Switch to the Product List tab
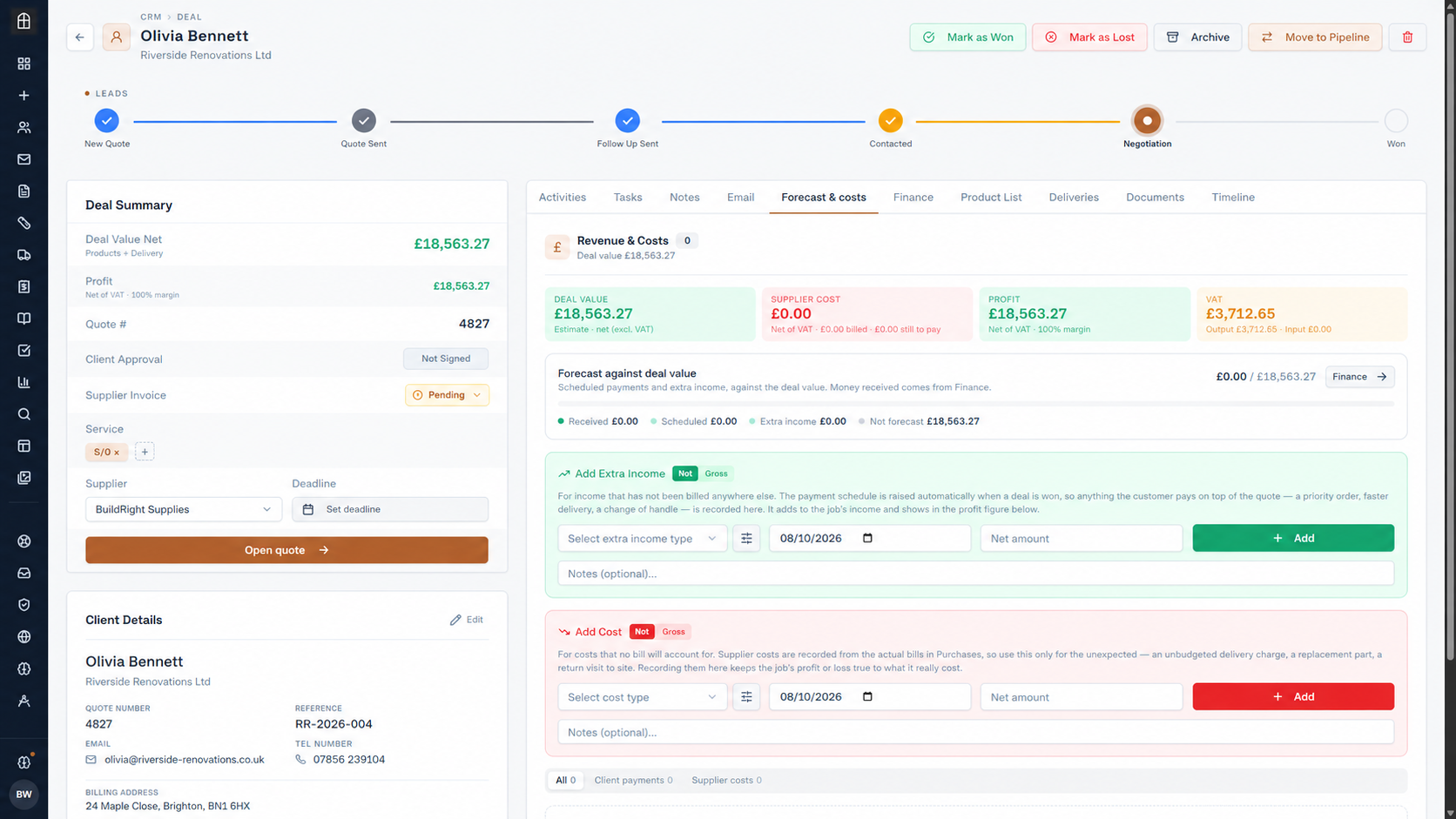This screenshot has width=1456, height=819. [991, 198]
